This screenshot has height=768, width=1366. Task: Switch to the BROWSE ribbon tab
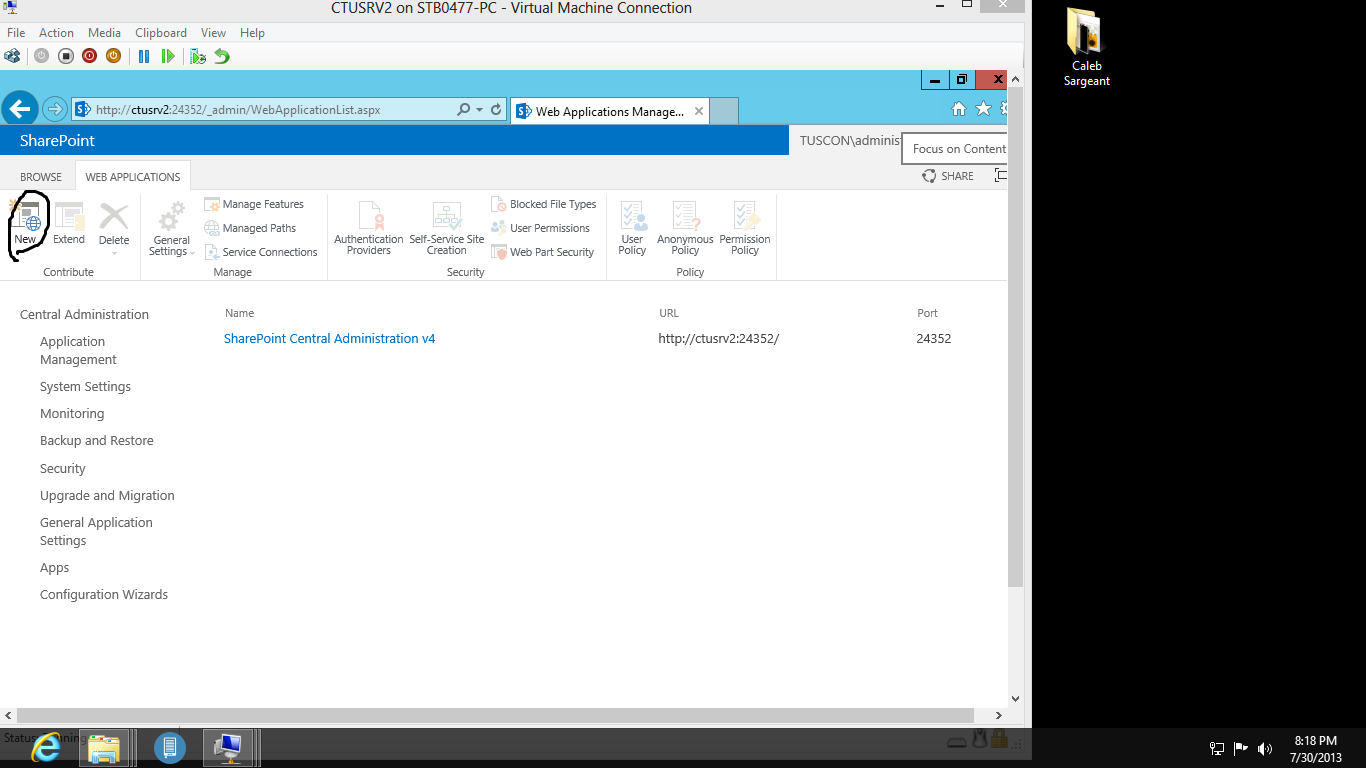click(x=41, y=177)
